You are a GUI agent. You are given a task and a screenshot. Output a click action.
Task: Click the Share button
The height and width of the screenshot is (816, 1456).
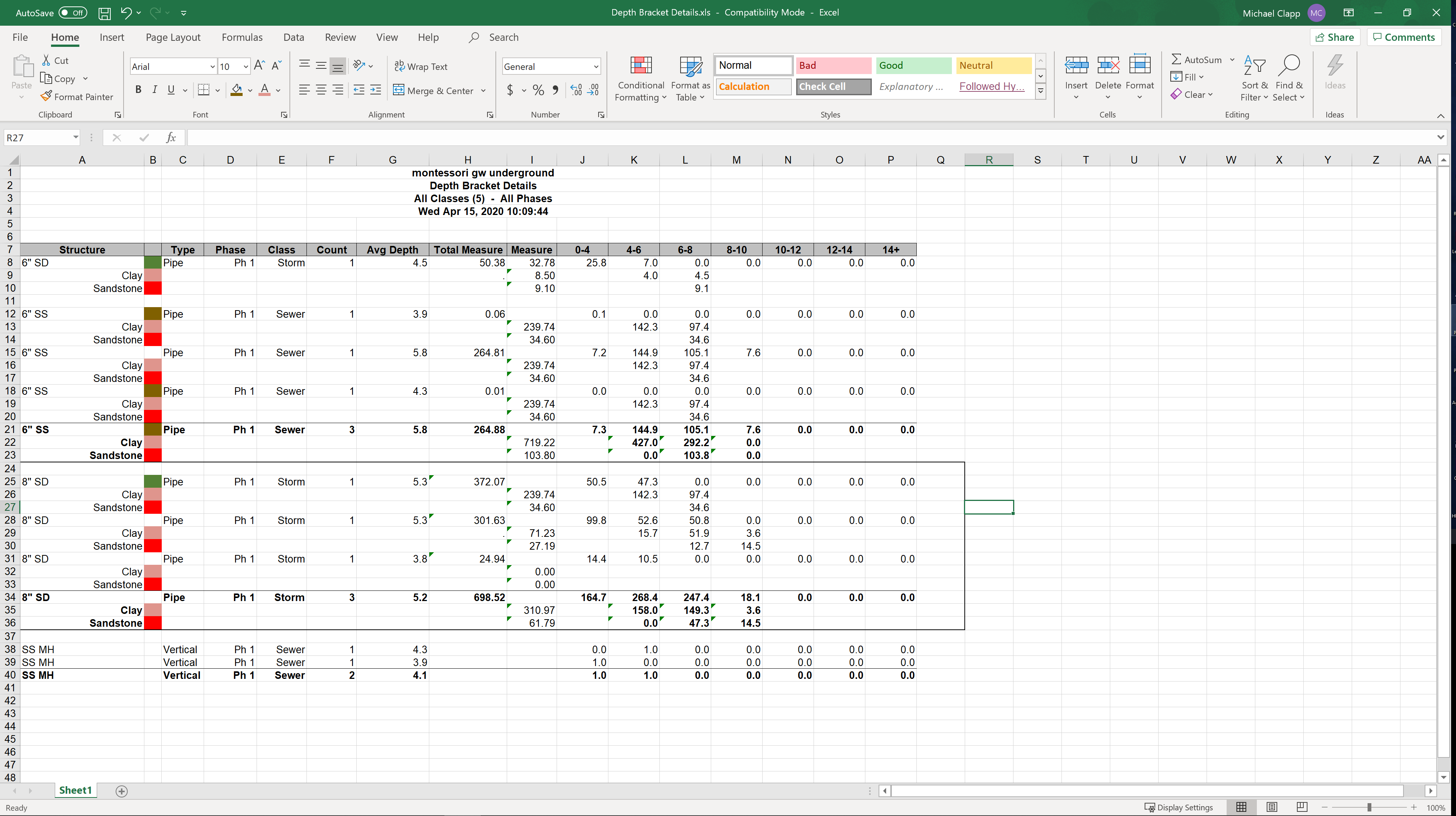pyautogui.click(x=1334, y=37)
